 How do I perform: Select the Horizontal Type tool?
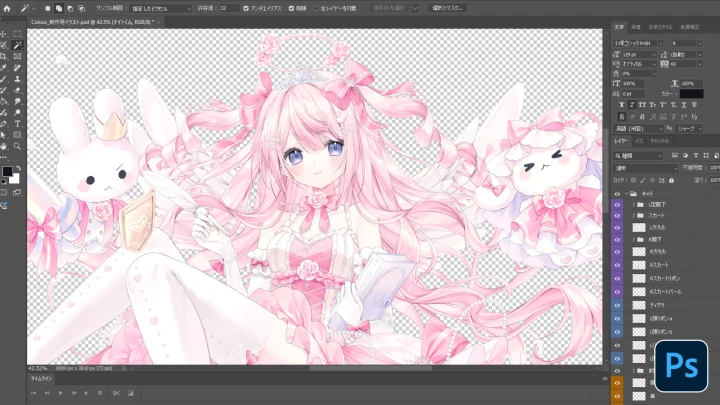pos(17,124)
